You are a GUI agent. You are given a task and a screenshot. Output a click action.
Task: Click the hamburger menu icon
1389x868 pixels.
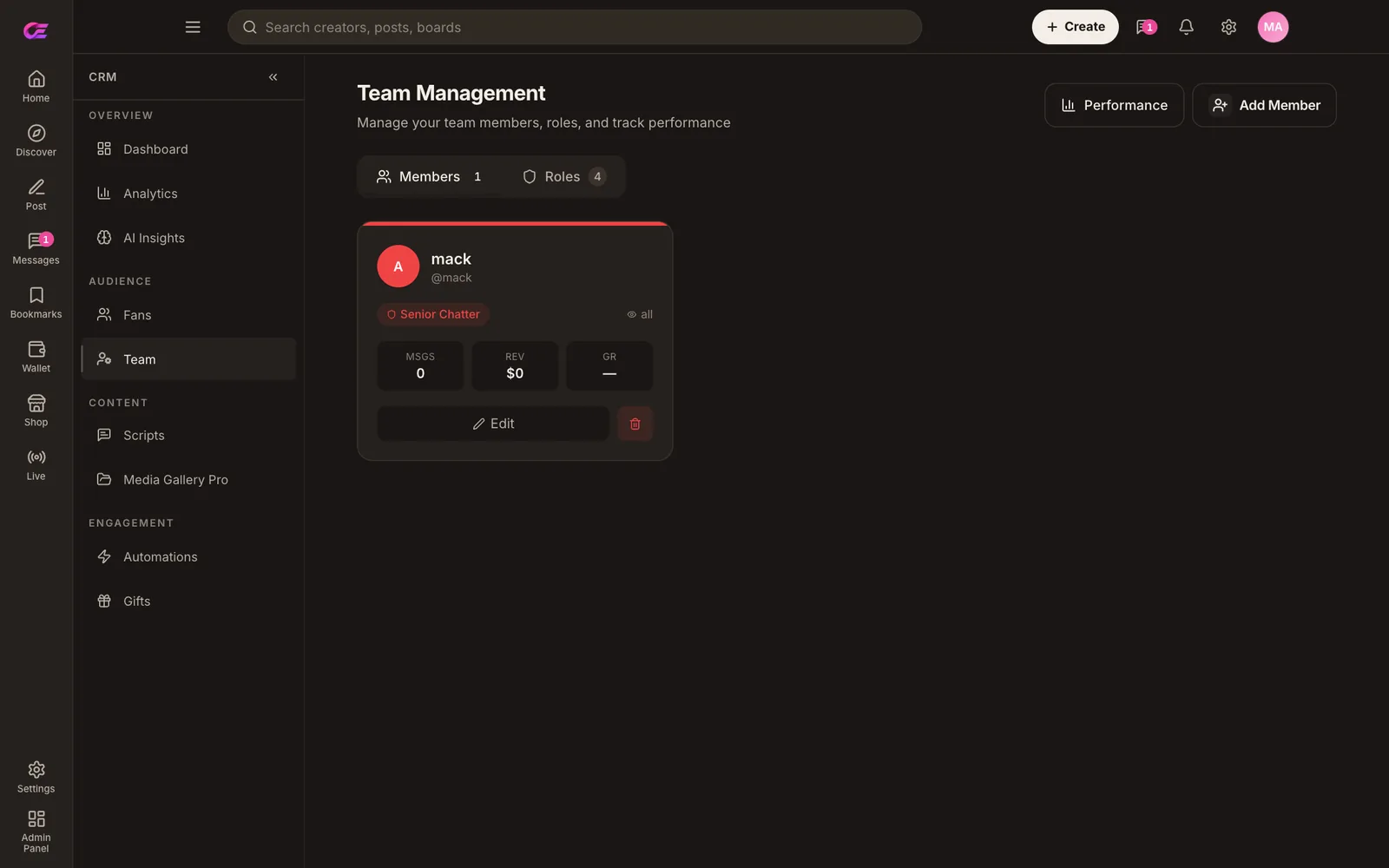point(193,27)
